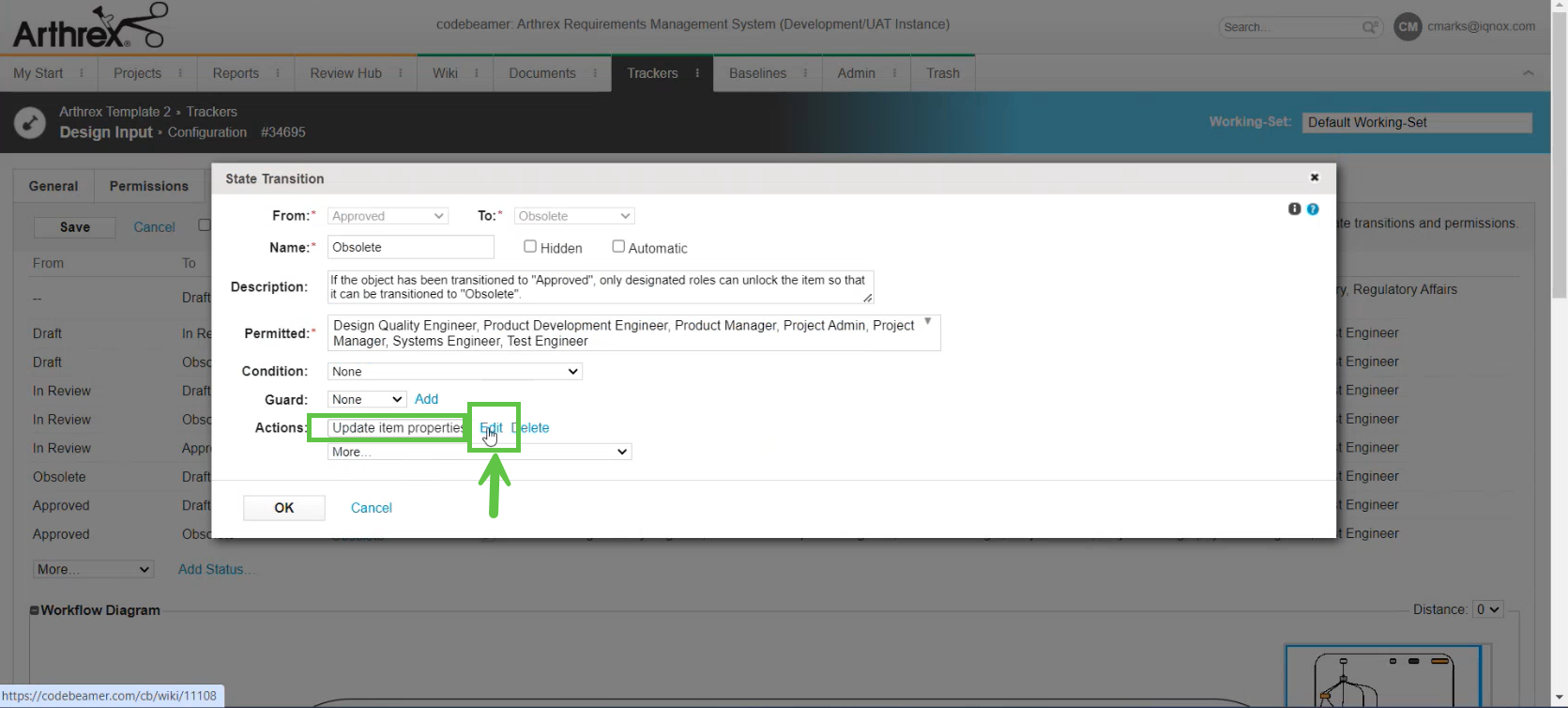This screenshot has height=708, width=1568.
Task: Open the More actions dropdown in dialog
Action: point(480,452)
